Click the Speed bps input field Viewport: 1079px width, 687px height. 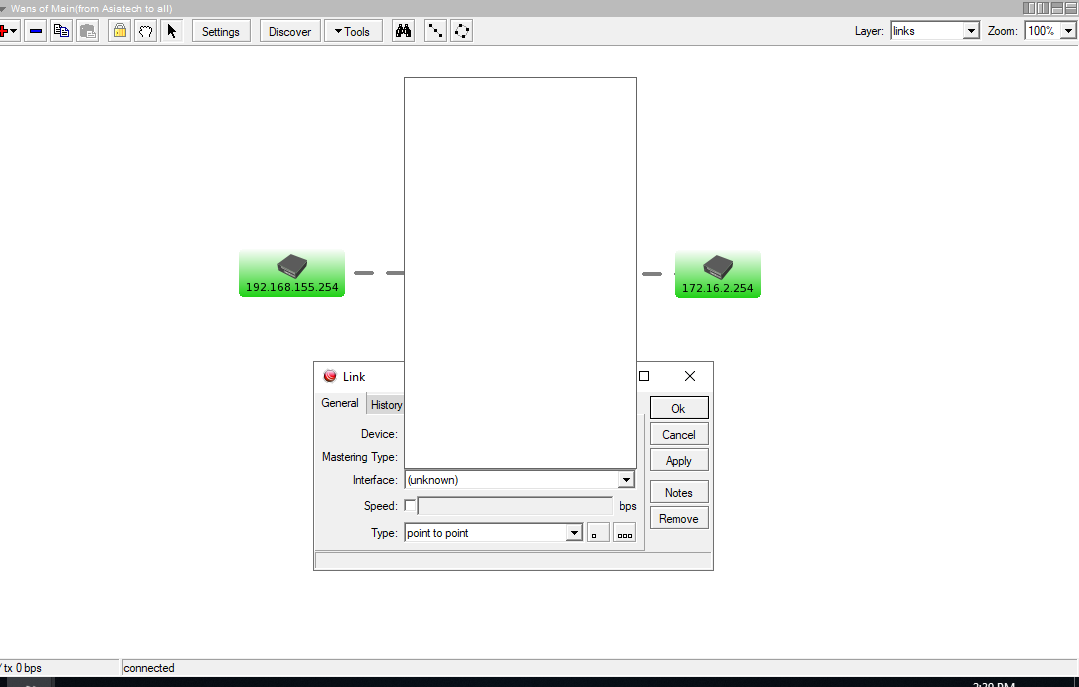tap(515, 506)
